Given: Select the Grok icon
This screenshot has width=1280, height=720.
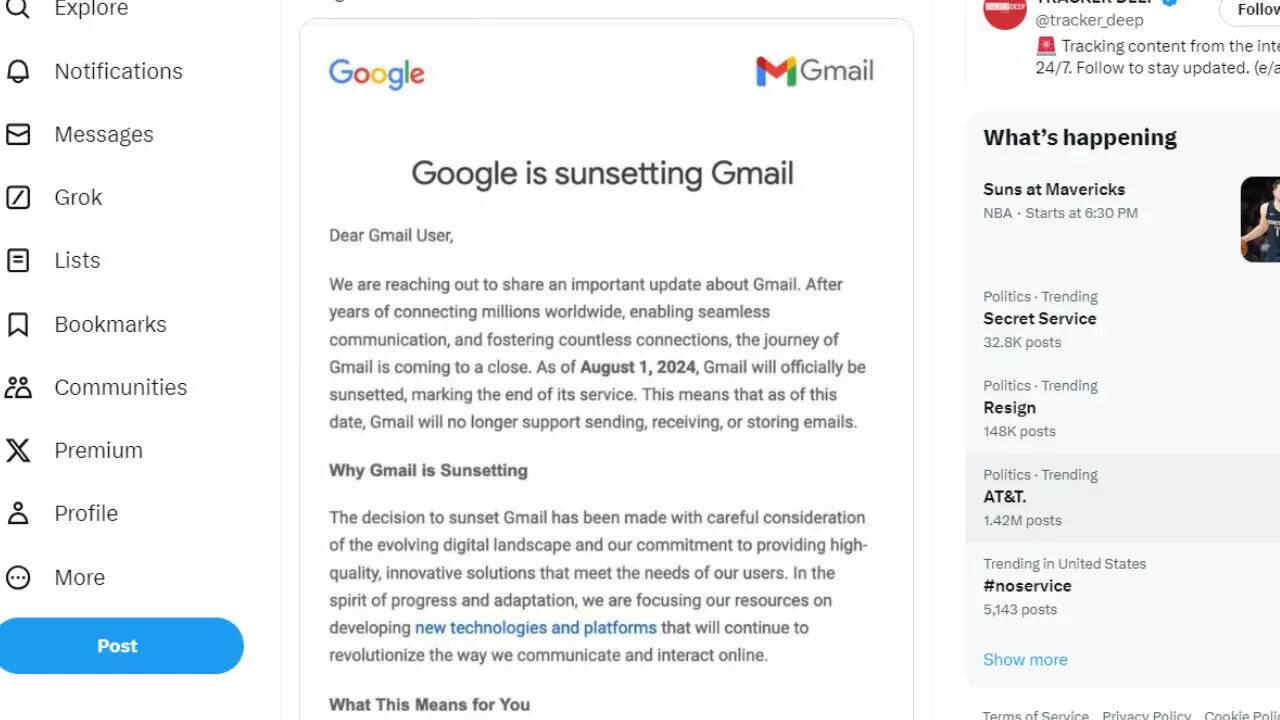Looking at the screenshot, I should pyautogui.click(x=18, y=197).
